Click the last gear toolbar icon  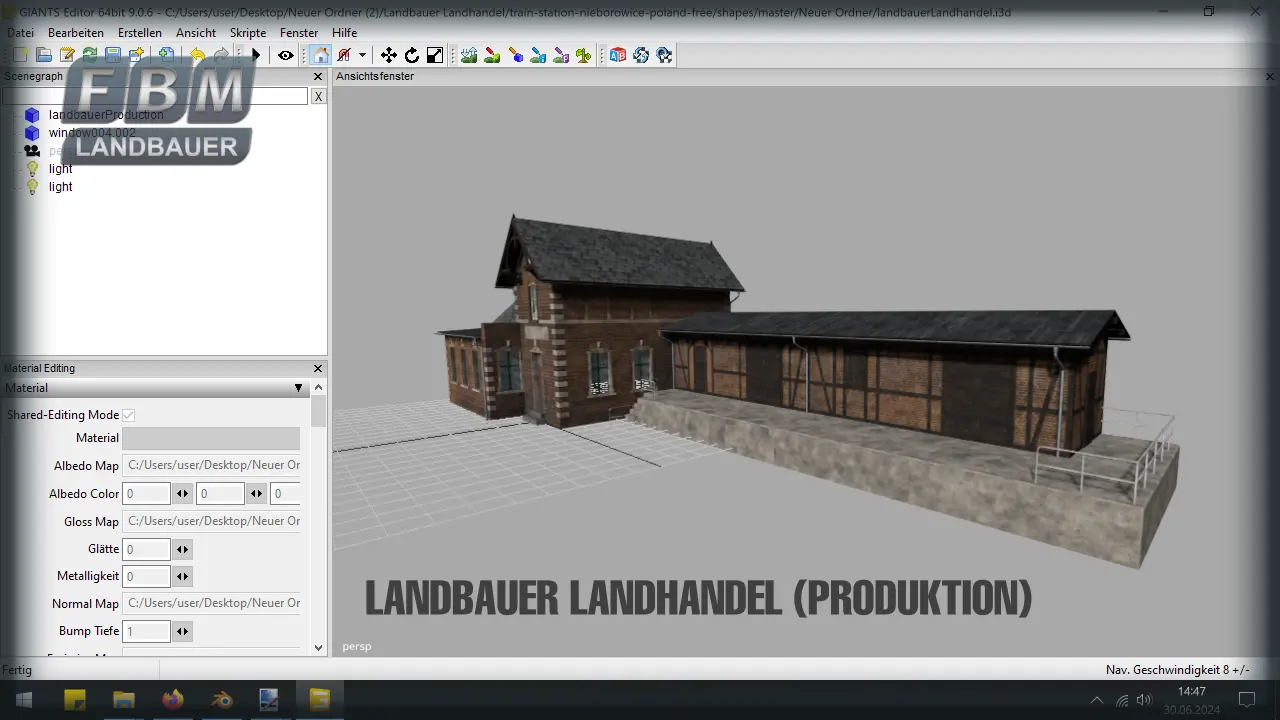click(x=664, y=55)
